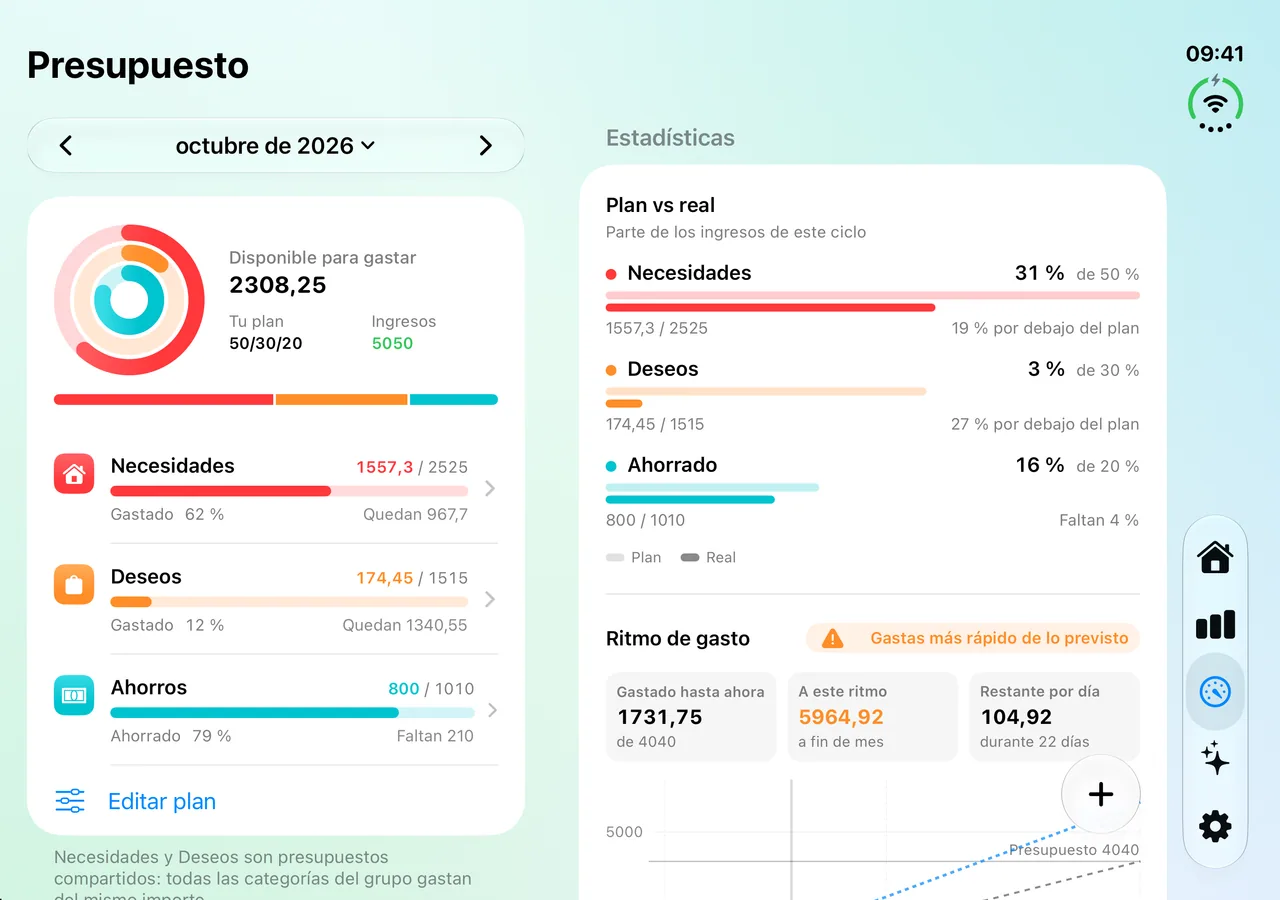Open the Editar plan link
The height and width of the screenshot is (900, 1280).
pyautogui.click(x=162, y=801)
